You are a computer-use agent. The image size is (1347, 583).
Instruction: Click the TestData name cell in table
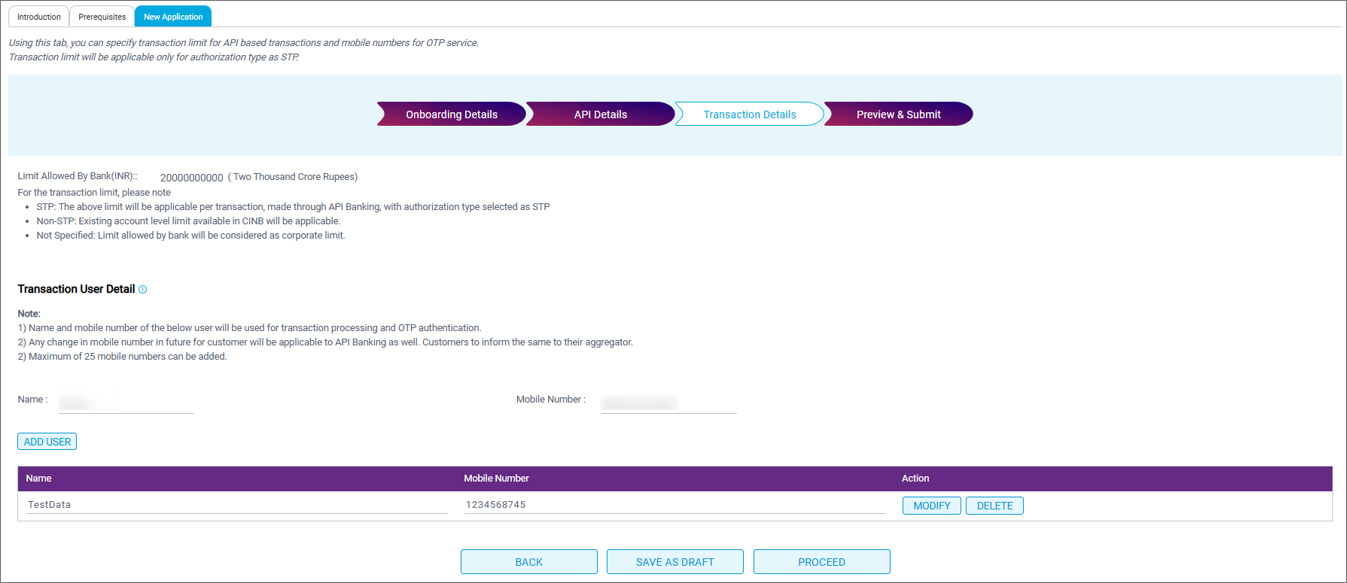tap(236, 505)
